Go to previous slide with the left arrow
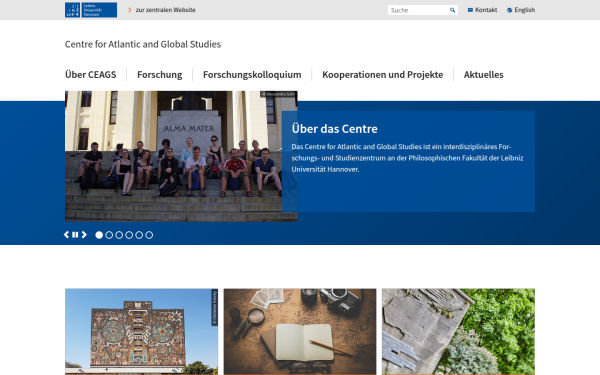The image size is (600, 375). click(x=67, y=235)
